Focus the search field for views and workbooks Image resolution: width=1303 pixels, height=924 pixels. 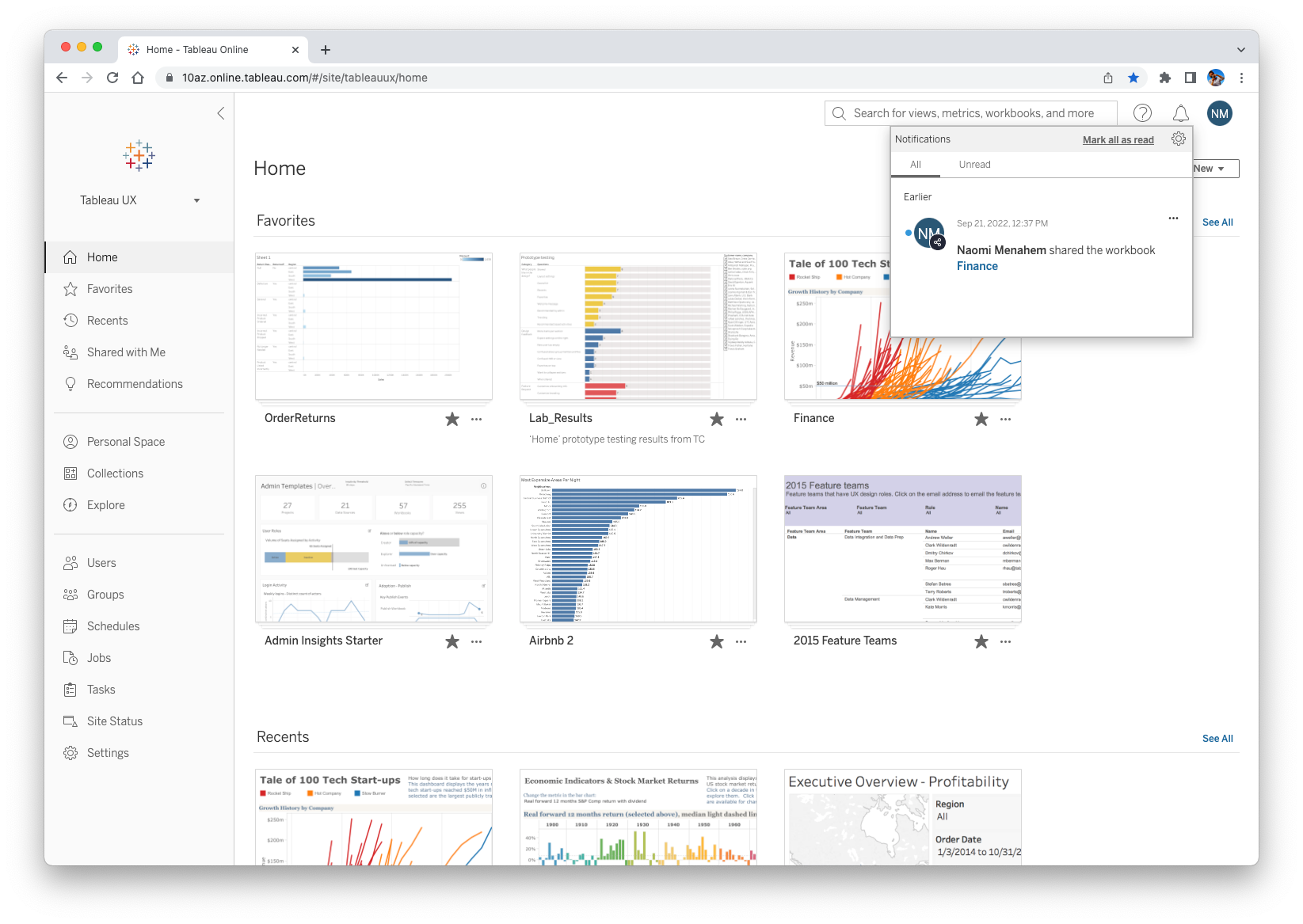[x=971, y=113]
